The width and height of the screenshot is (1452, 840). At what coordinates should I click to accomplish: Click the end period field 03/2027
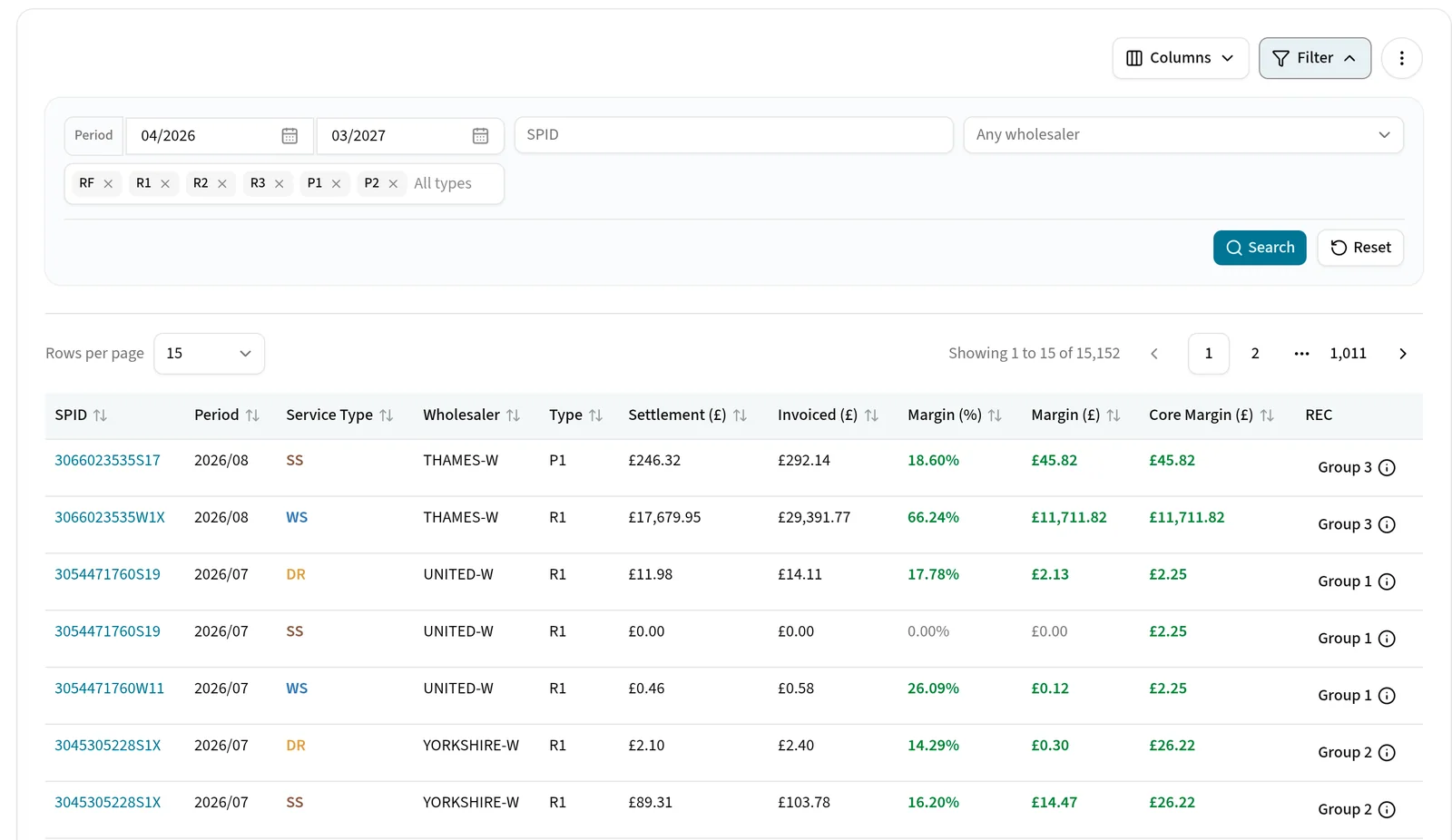click(410, 136)
